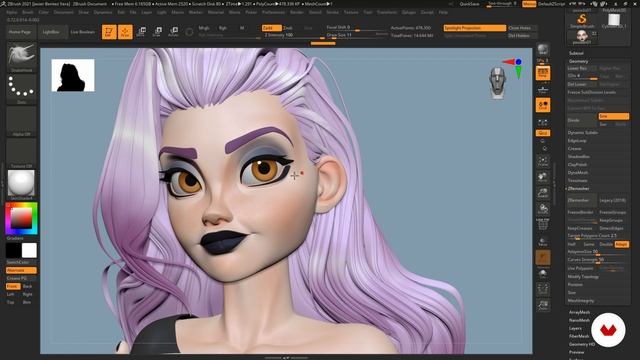Image resolution: width=640 pixels, height=360 pixels.
Task: Toggle the Spotlight Projection button
Action: 475,28
